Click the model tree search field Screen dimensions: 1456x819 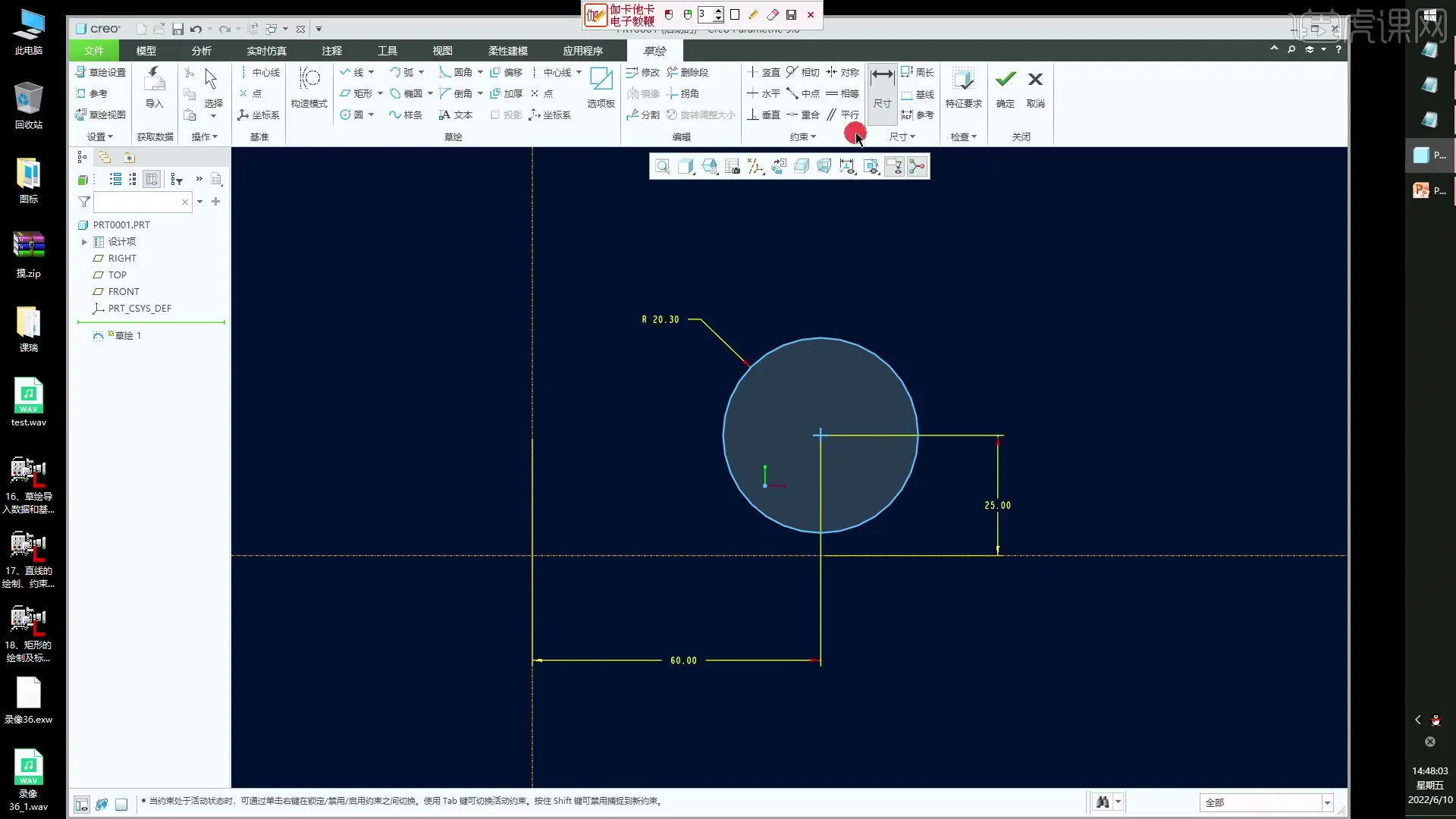pos(138,202)
